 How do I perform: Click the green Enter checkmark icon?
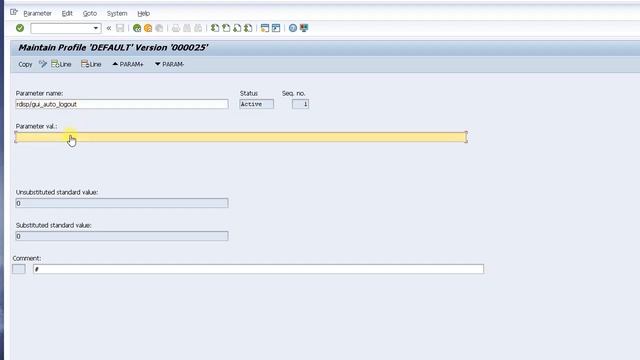[x=20, y=28]
